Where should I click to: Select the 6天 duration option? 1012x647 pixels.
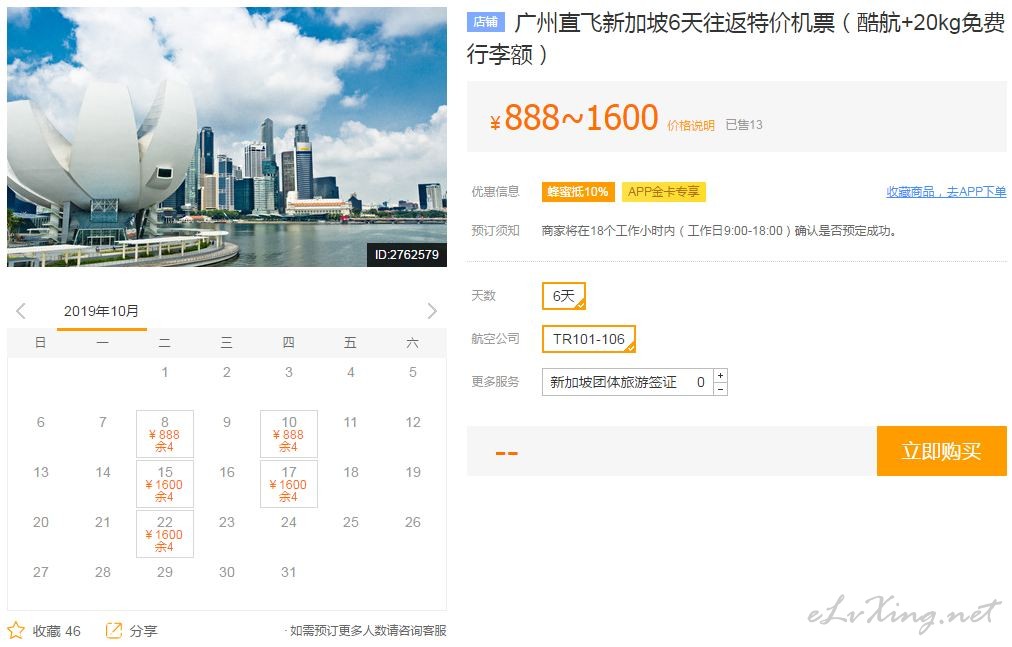coord(563,296)
